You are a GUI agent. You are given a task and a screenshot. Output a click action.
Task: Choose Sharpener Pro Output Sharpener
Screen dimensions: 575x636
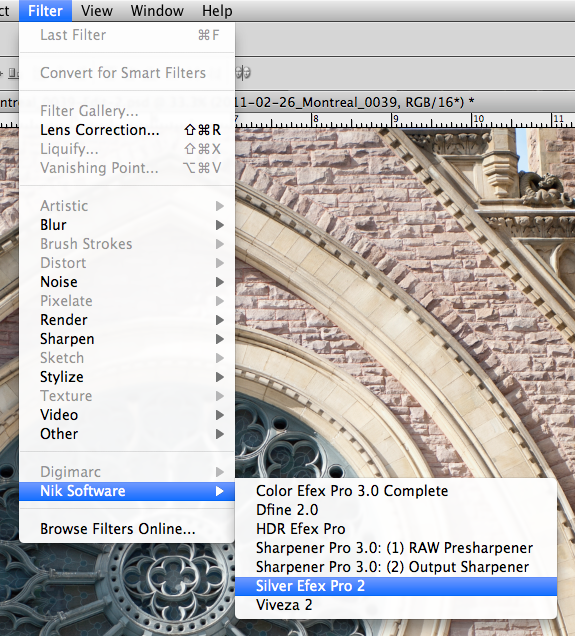(396, 567)
